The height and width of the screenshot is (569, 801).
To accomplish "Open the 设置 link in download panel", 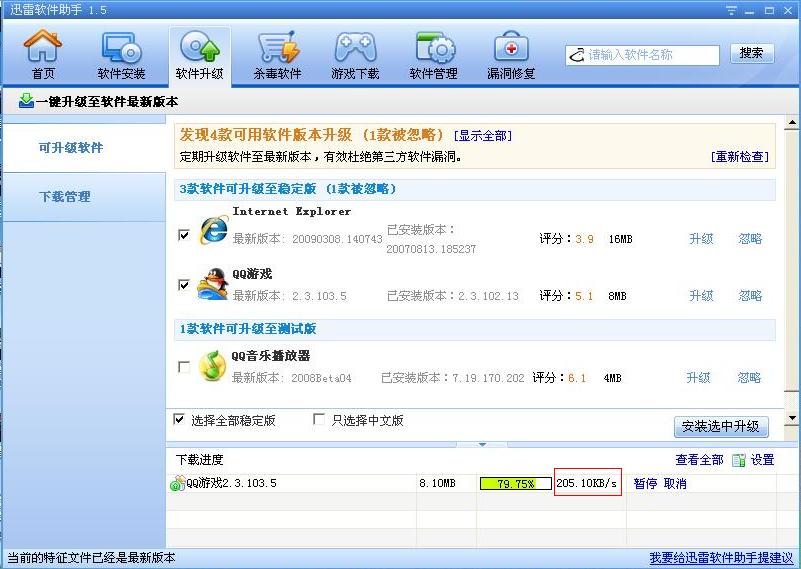I will (x=763, y=460).
